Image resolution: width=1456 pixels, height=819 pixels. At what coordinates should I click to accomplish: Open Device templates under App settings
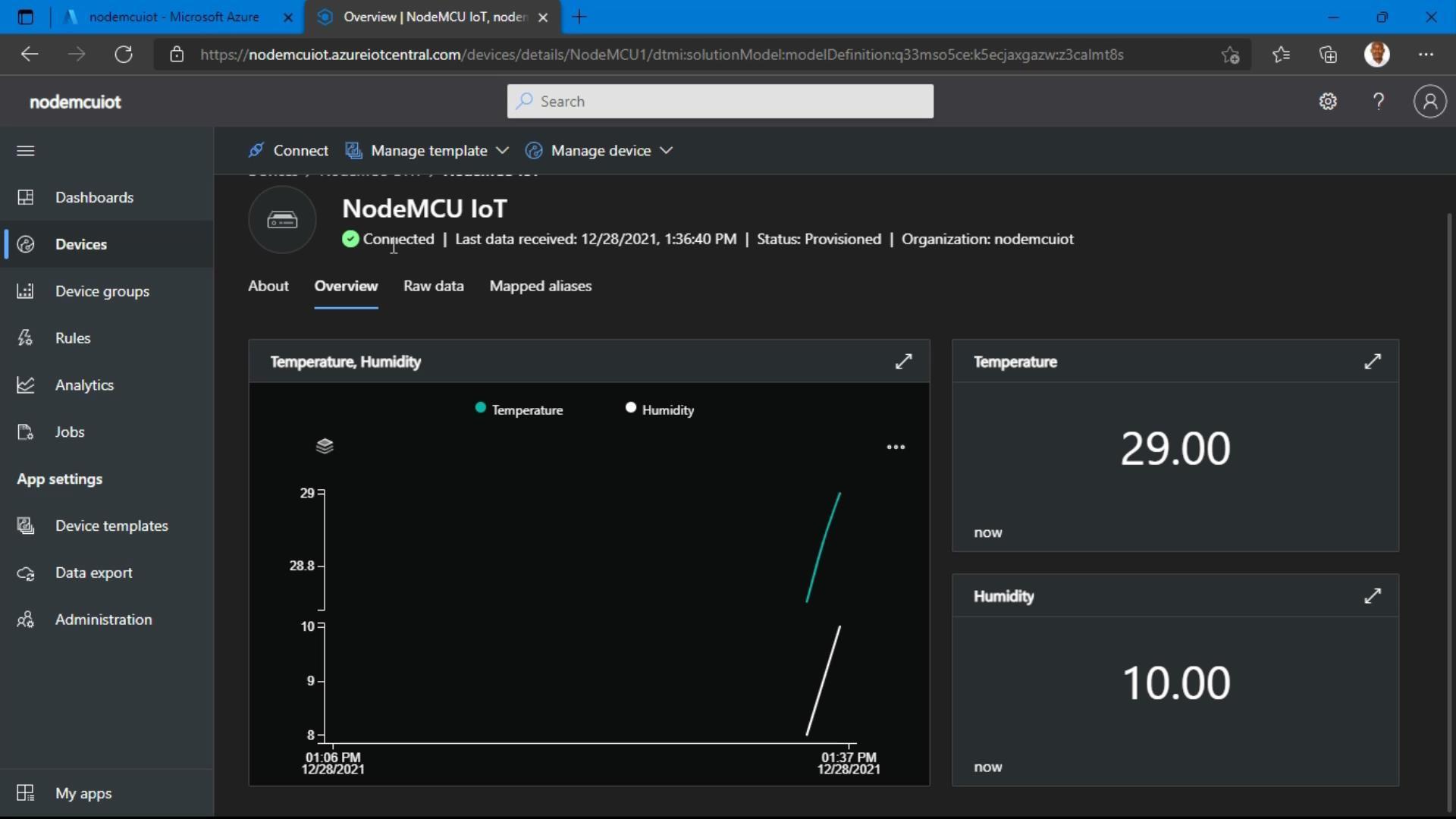[111, 525]
